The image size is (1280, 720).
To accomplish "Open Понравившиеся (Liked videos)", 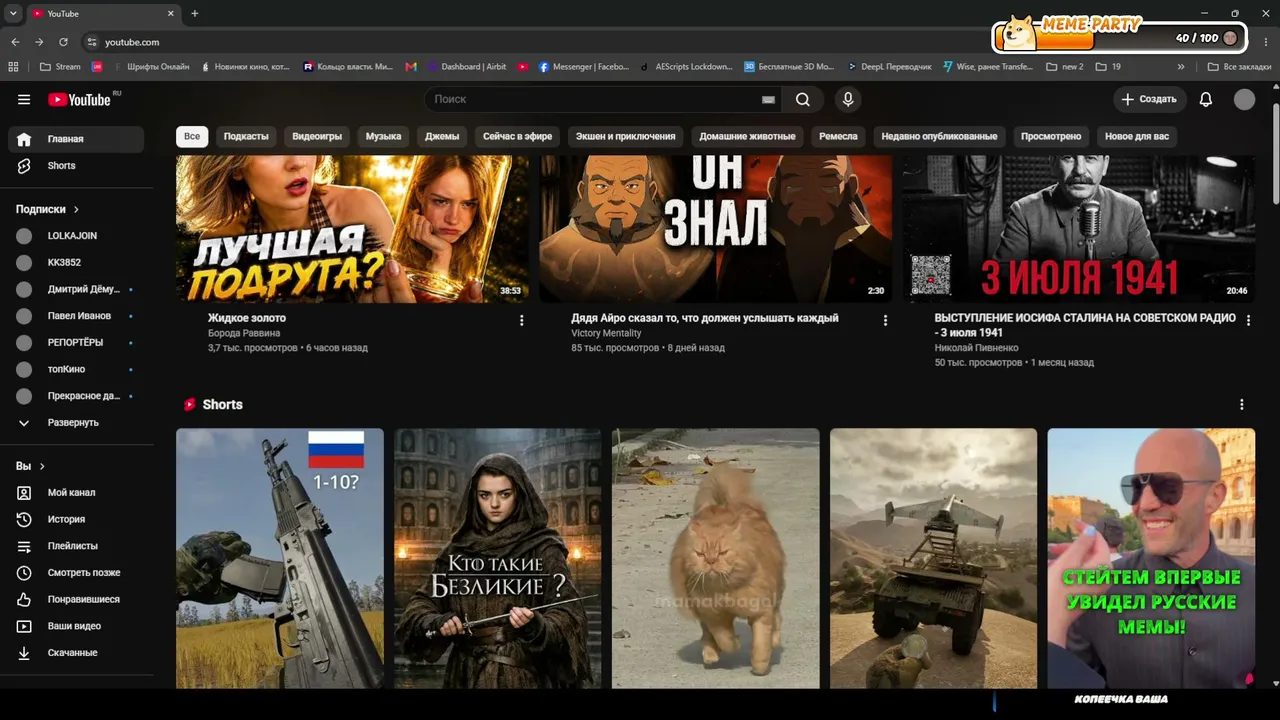I will coord(76,599).
